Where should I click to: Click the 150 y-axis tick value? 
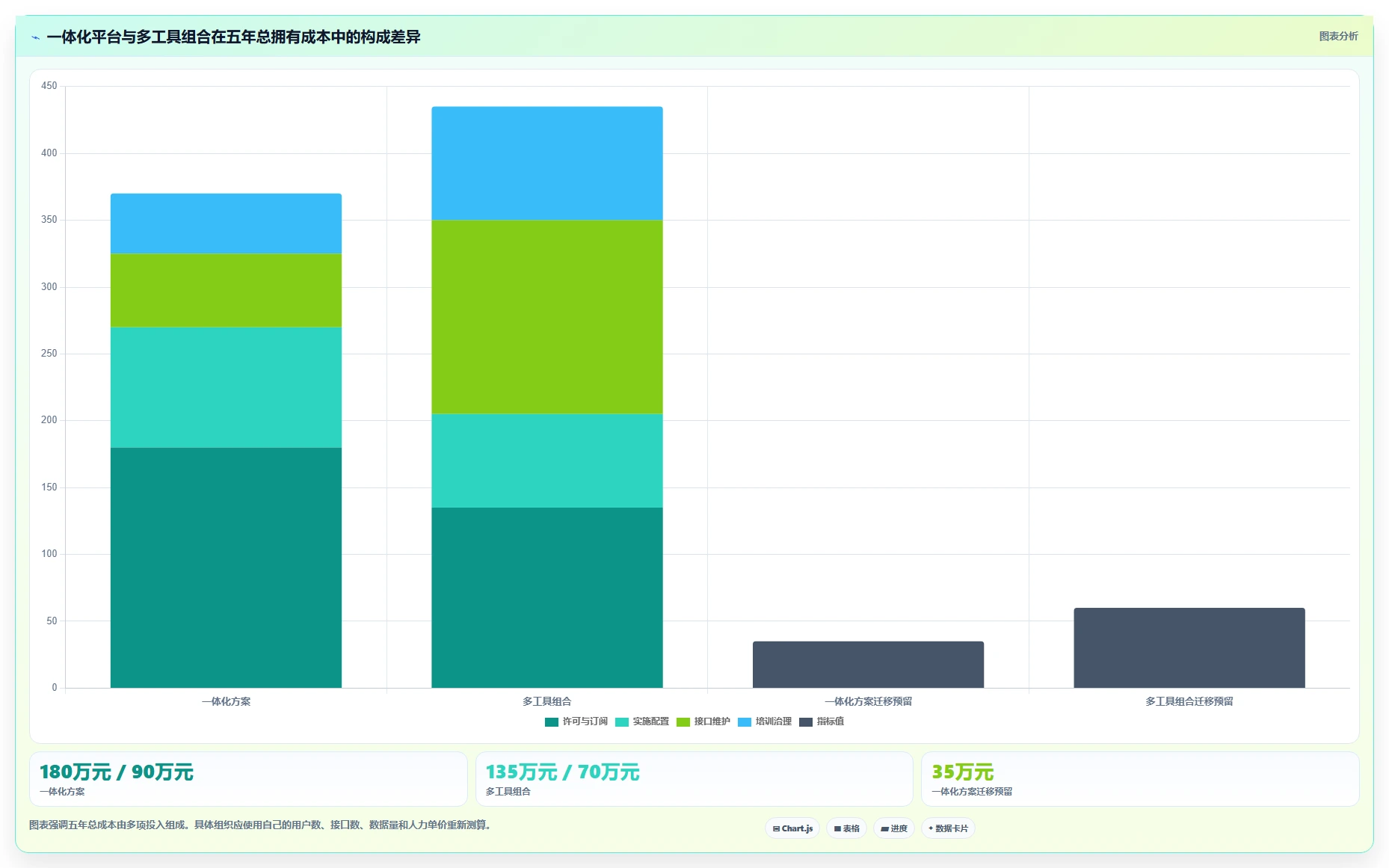49,487
